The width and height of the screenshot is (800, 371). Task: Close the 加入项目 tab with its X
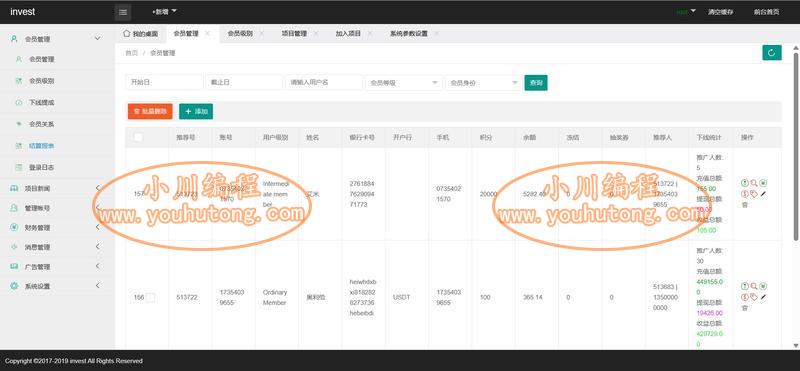pyautogui.click(x=370, y=33)
